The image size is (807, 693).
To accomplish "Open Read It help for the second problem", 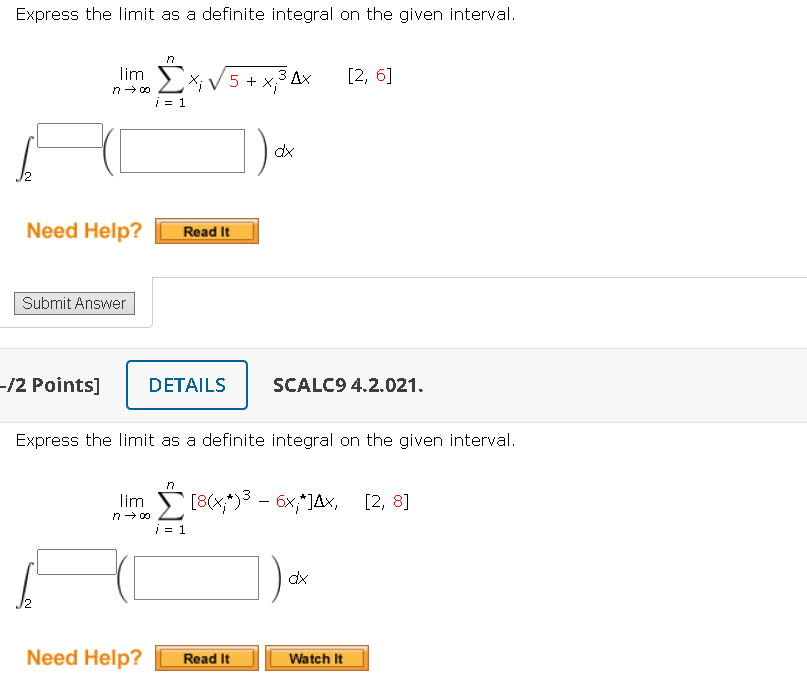I will 206,658.
